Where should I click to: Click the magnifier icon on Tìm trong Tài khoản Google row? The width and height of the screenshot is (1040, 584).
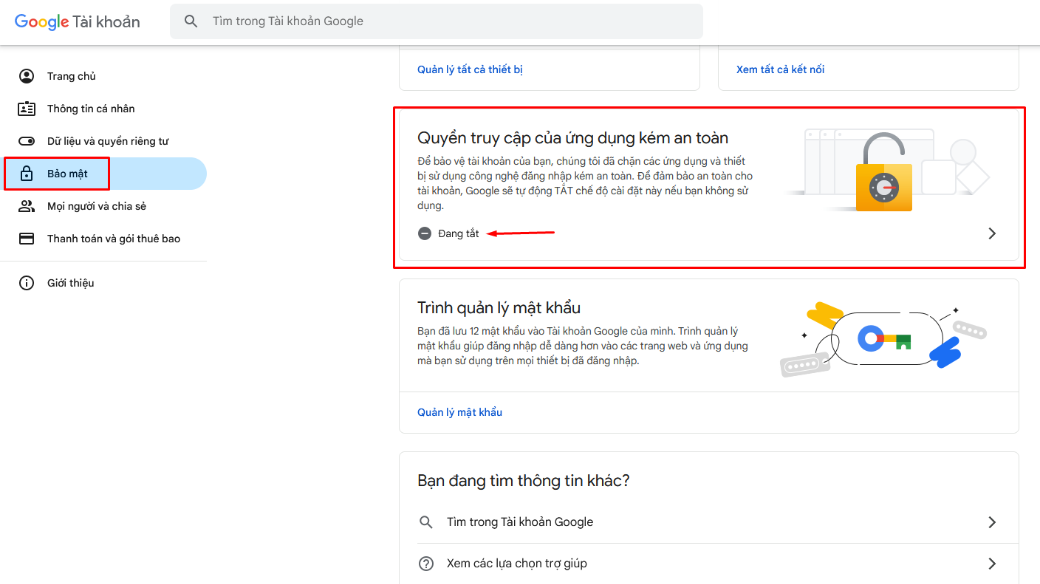pos(426,521)
